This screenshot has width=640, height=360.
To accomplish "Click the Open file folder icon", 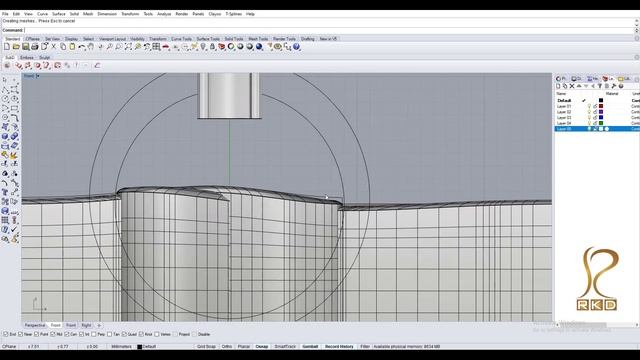I will [16, 47].
